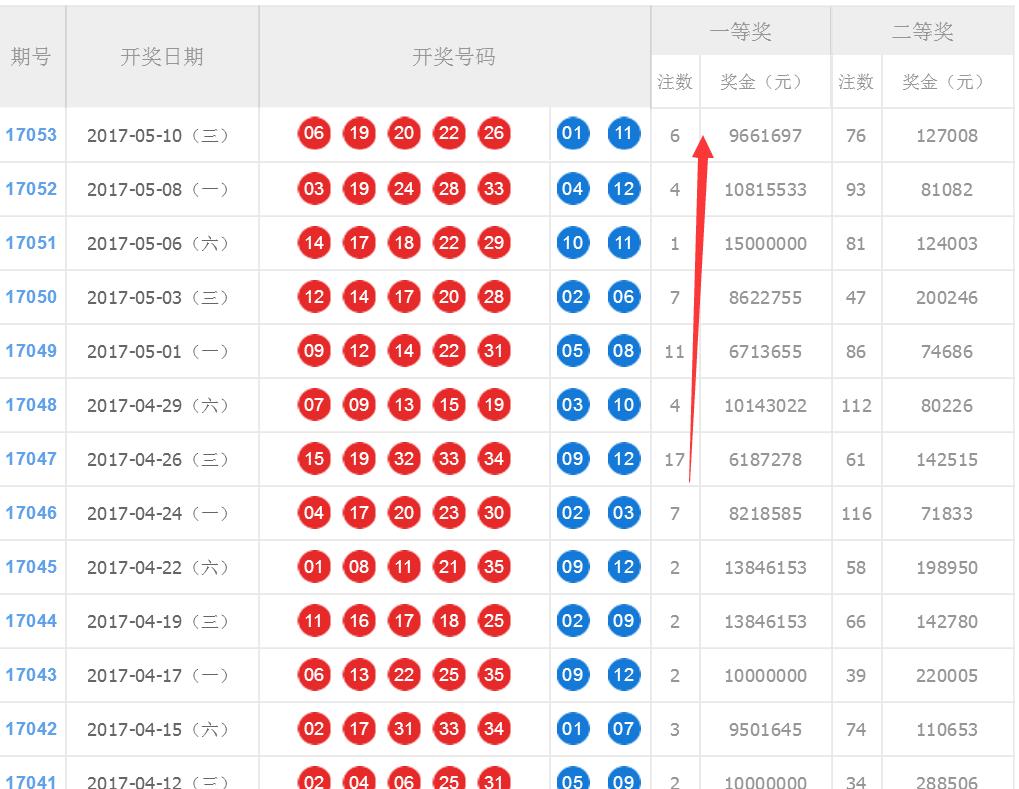Open draw period 17050 link
The height and width of the screenshot is (789, 1019).
31,296
